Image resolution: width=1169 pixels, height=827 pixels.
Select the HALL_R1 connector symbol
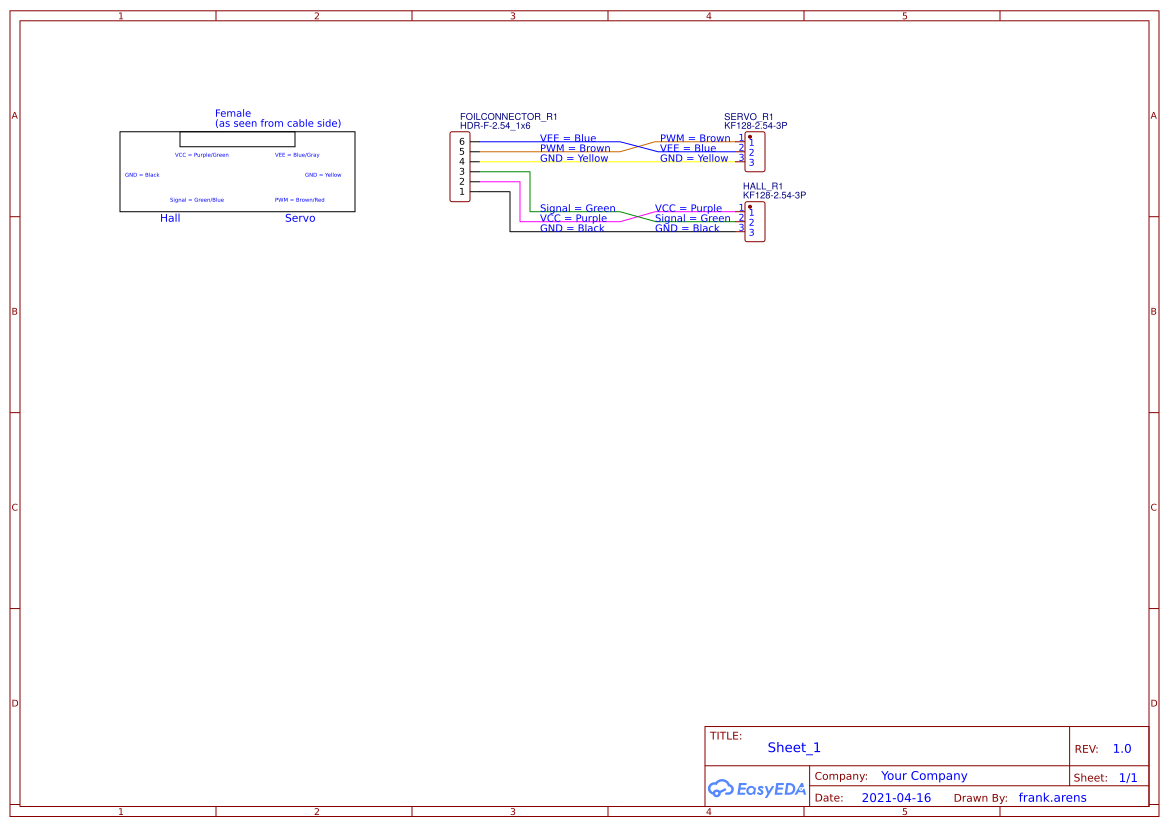[x=754, y=221]
